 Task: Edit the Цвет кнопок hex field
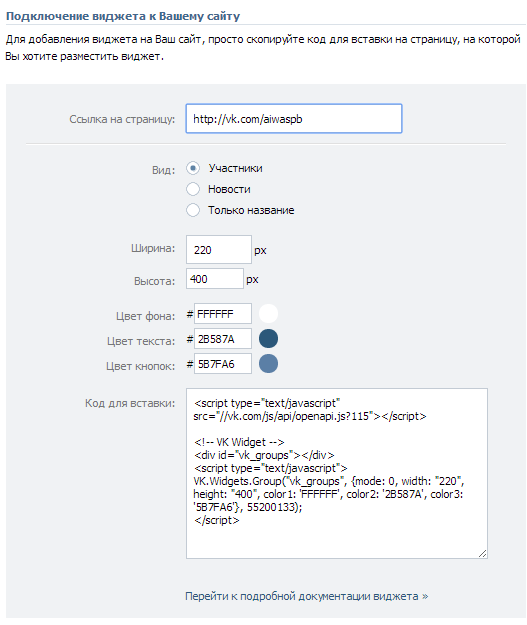coord(223,364)
